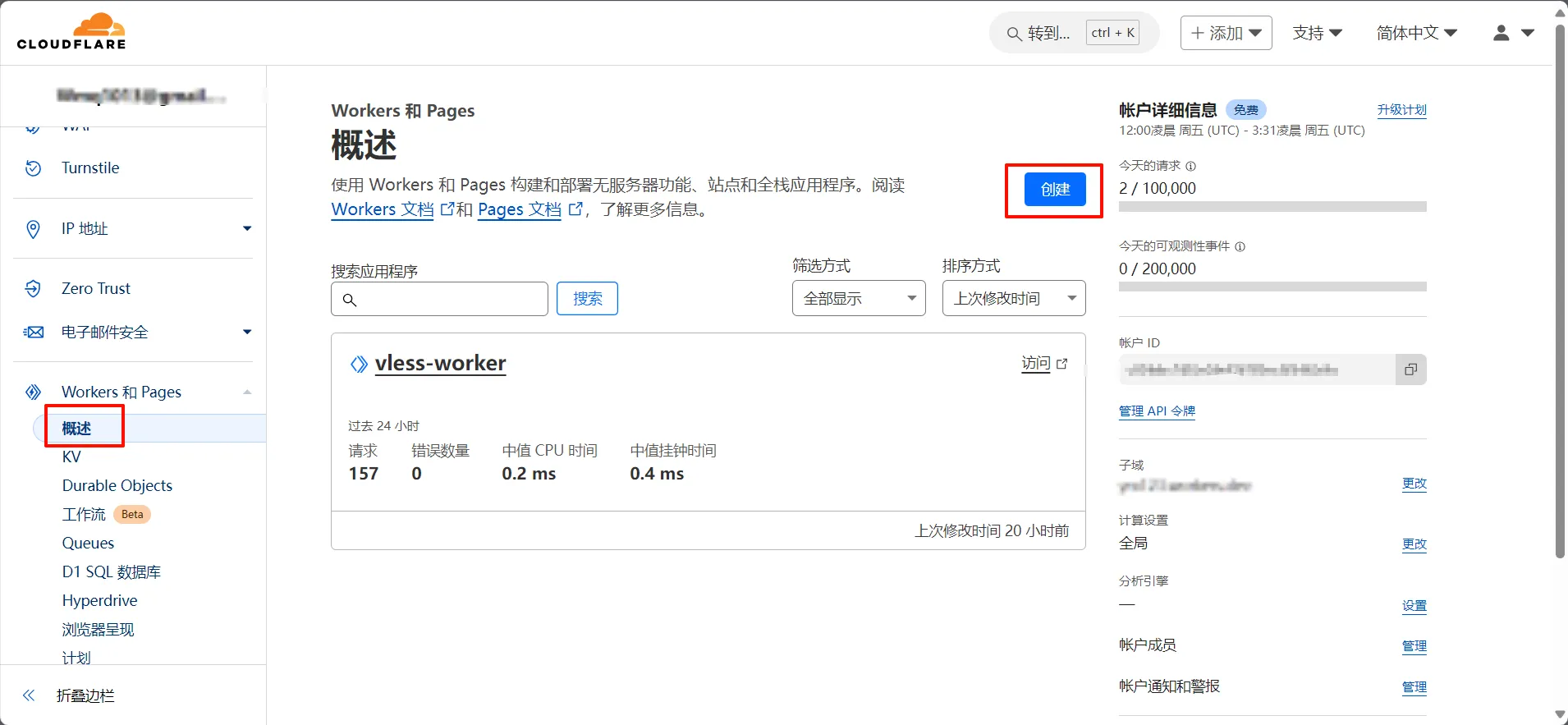The height and width of the screenshot is (725, 1568).
Task: Open the vless-worker application link
Action: 440,363
